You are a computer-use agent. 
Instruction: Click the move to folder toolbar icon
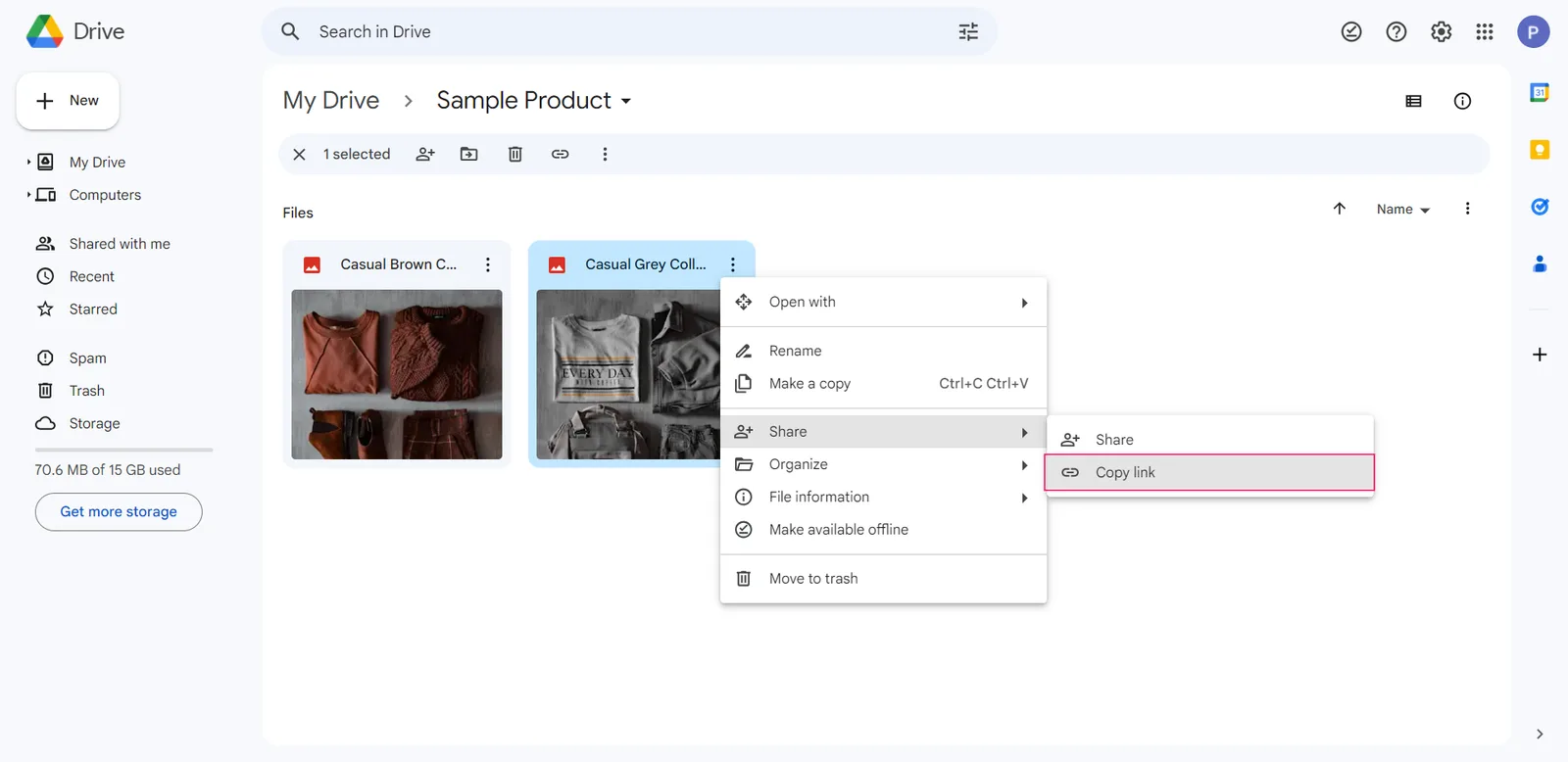(x=469, y=155)
